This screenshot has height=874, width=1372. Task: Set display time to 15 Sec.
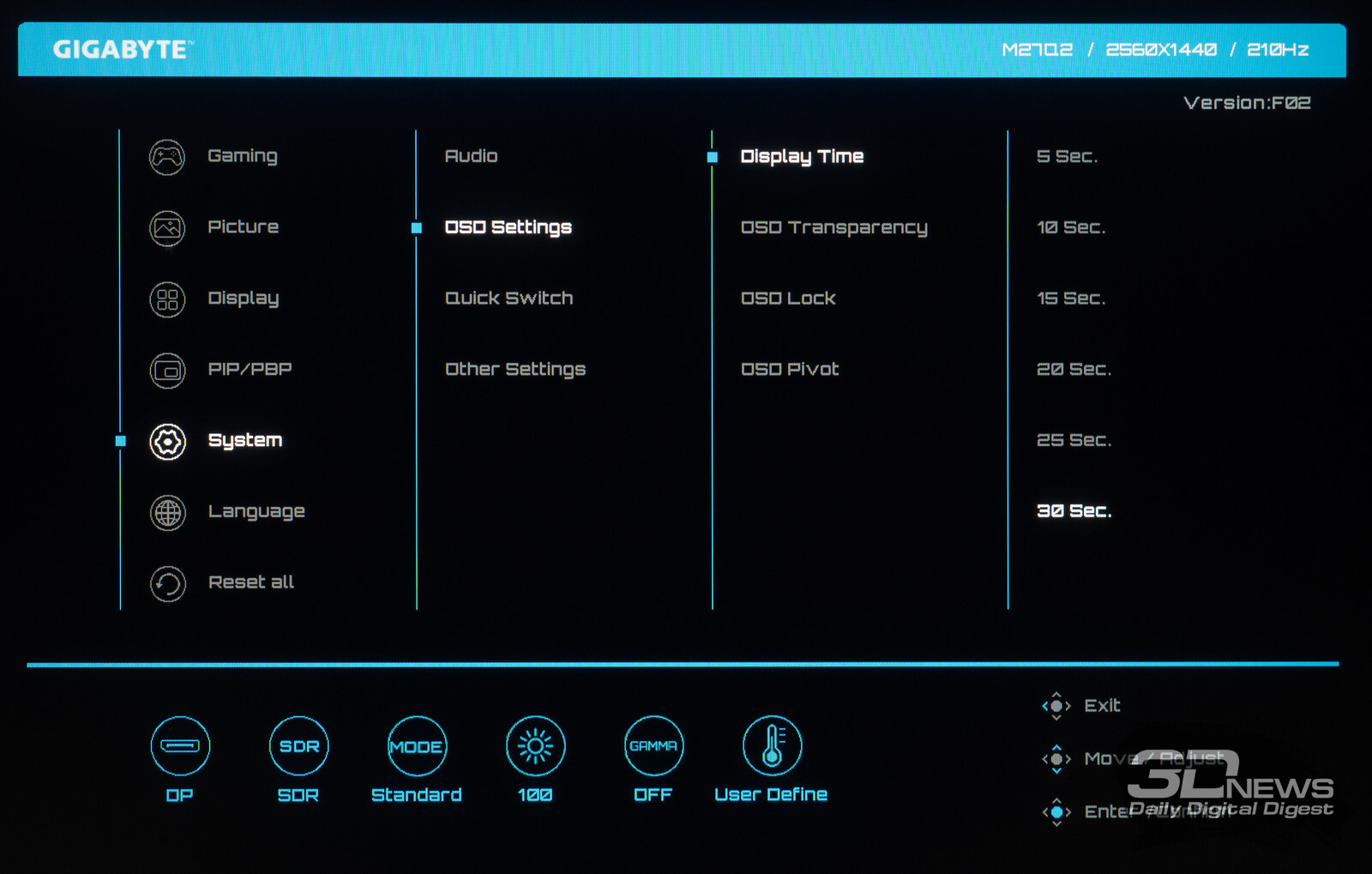click(1071, 298)
